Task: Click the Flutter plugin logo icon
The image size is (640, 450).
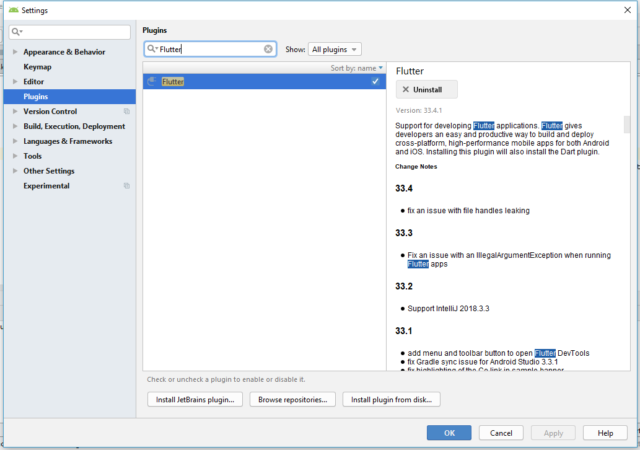Action: [x=152, y=81]
